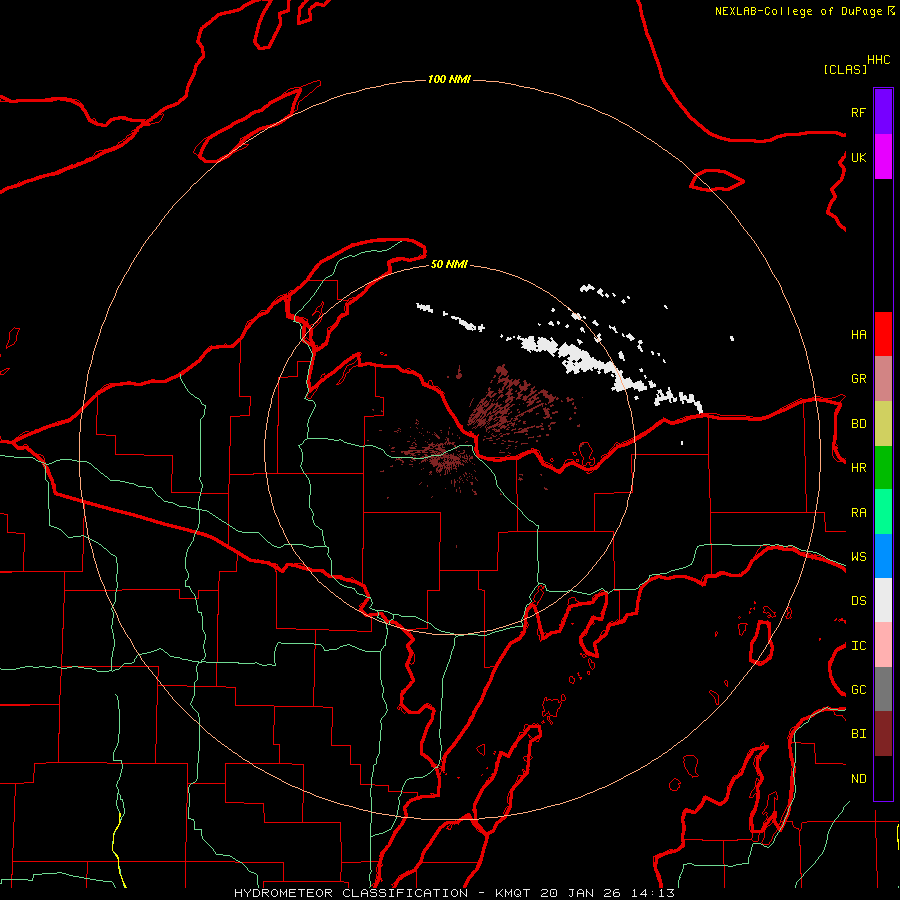This screenshot has height=900, width=900.
Task: Click the HHC product code label
Action: [879, 60]
